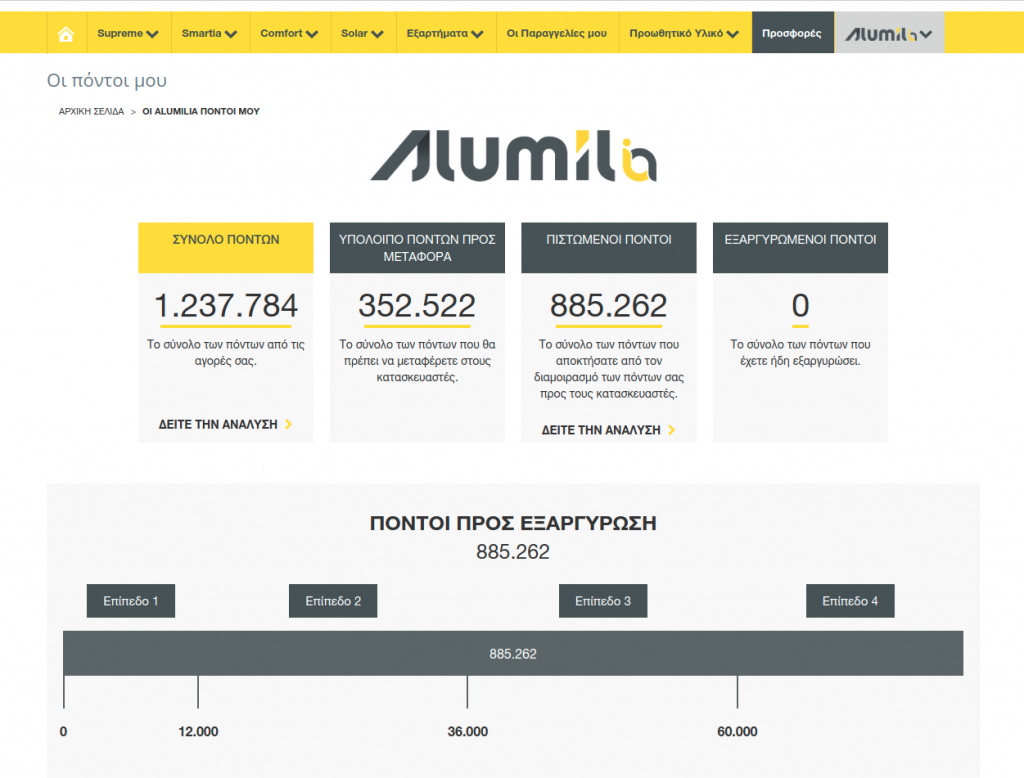Expand the Comfort menu
Viewport: 1024px width, 778px height.
(x=289, y=34)
